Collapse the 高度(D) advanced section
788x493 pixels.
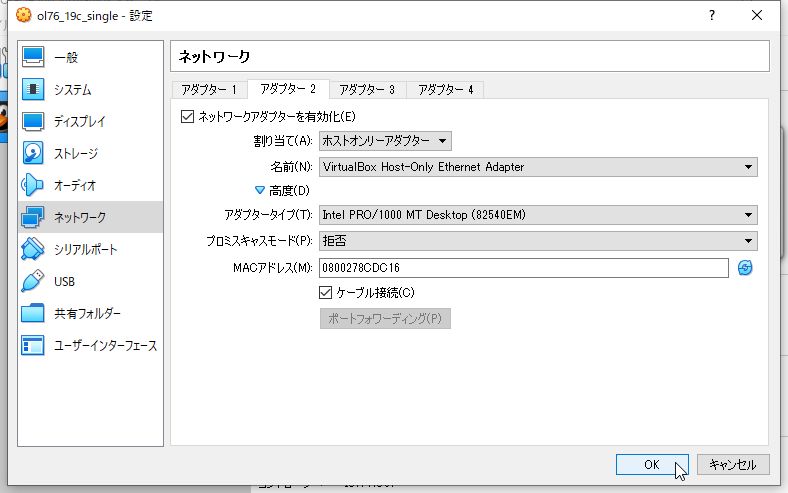(260, 190)
